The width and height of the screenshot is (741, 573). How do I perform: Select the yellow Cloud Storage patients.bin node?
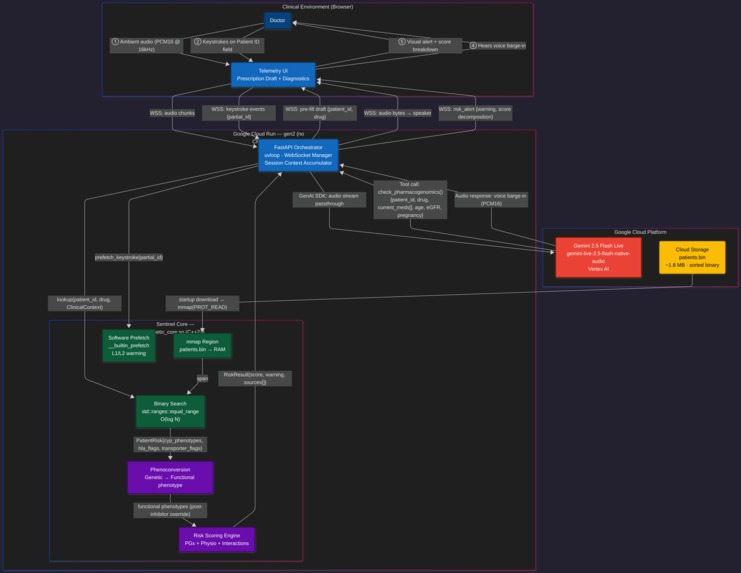(692, 257)
